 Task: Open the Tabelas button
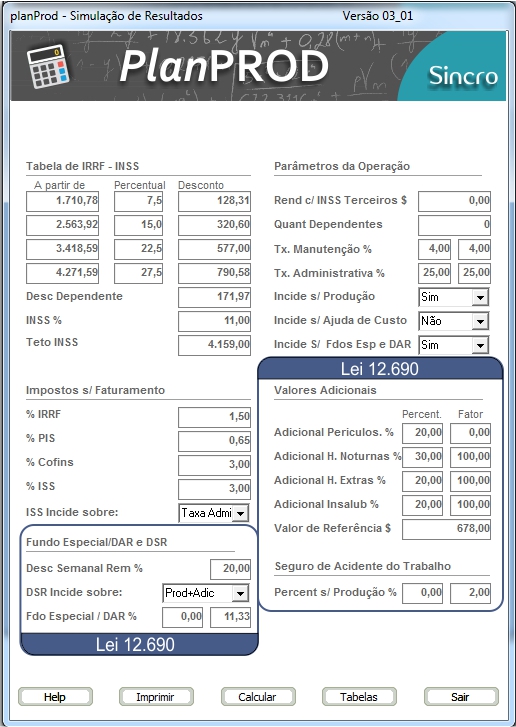tap(359, 696)
